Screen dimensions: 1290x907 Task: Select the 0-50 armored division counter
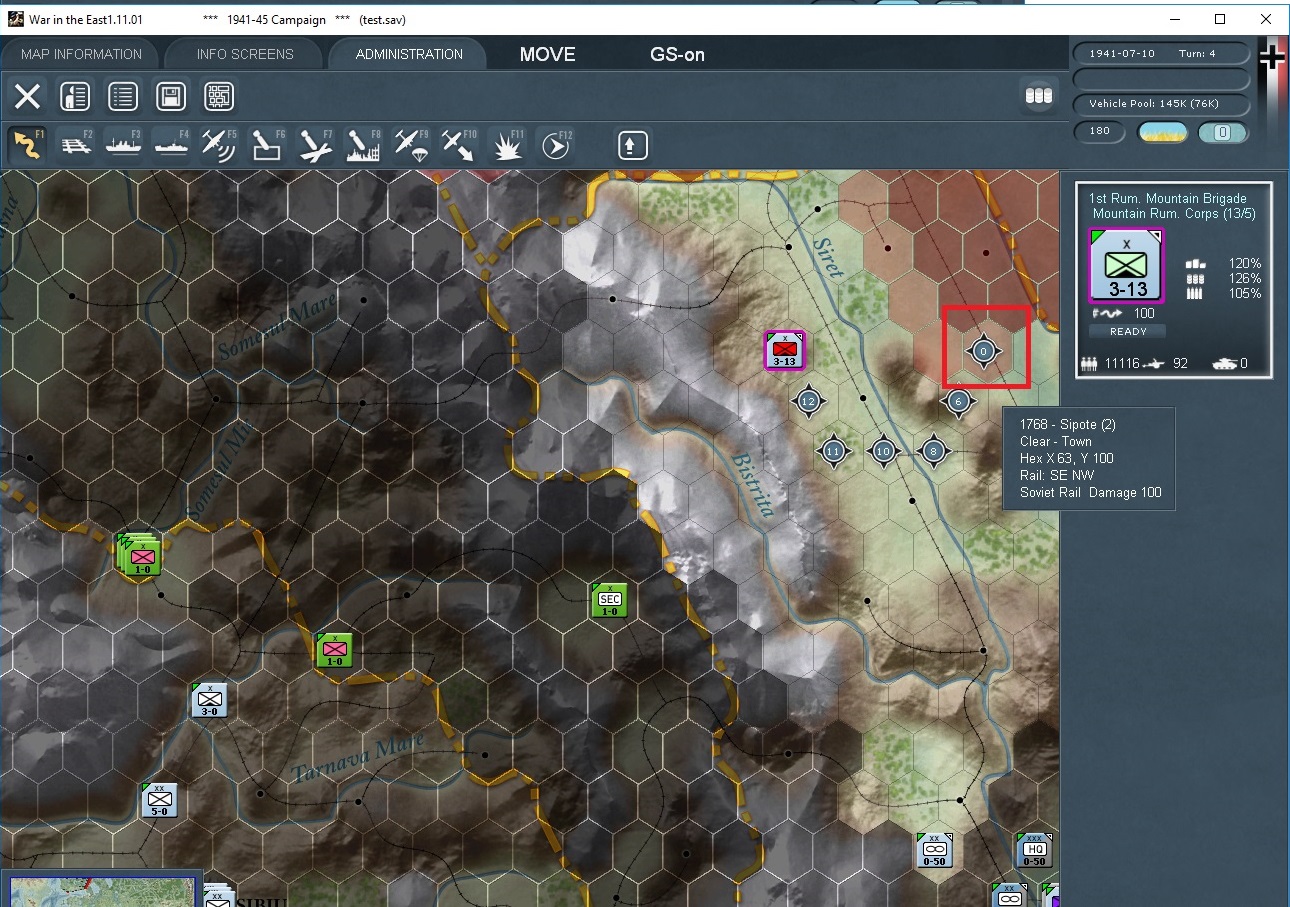click(x=934, y=850)
